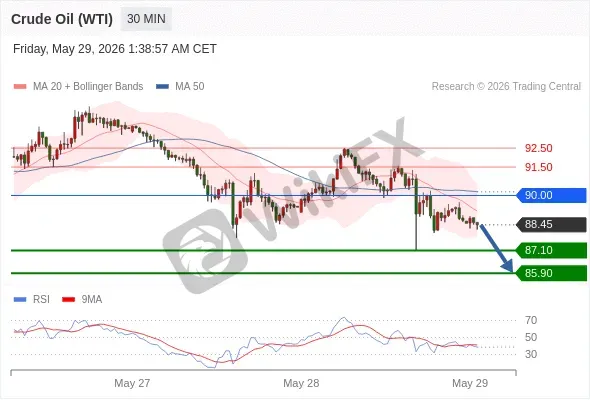
Task: Click the pink MA 20 legend swatch
Action: pos(20,87)
